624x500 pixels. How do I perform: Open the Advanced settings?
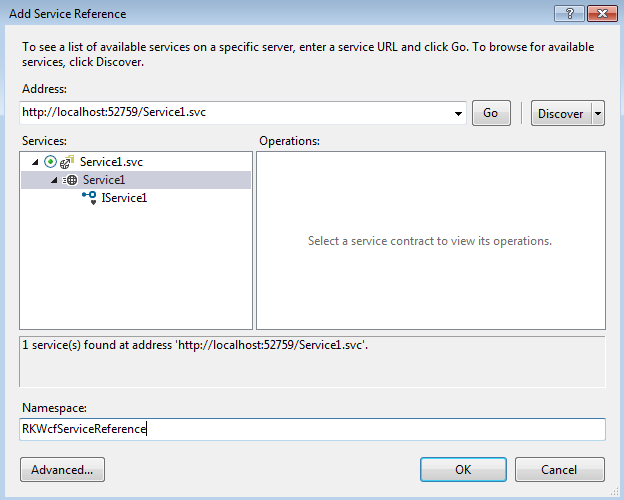pos(62,469)
